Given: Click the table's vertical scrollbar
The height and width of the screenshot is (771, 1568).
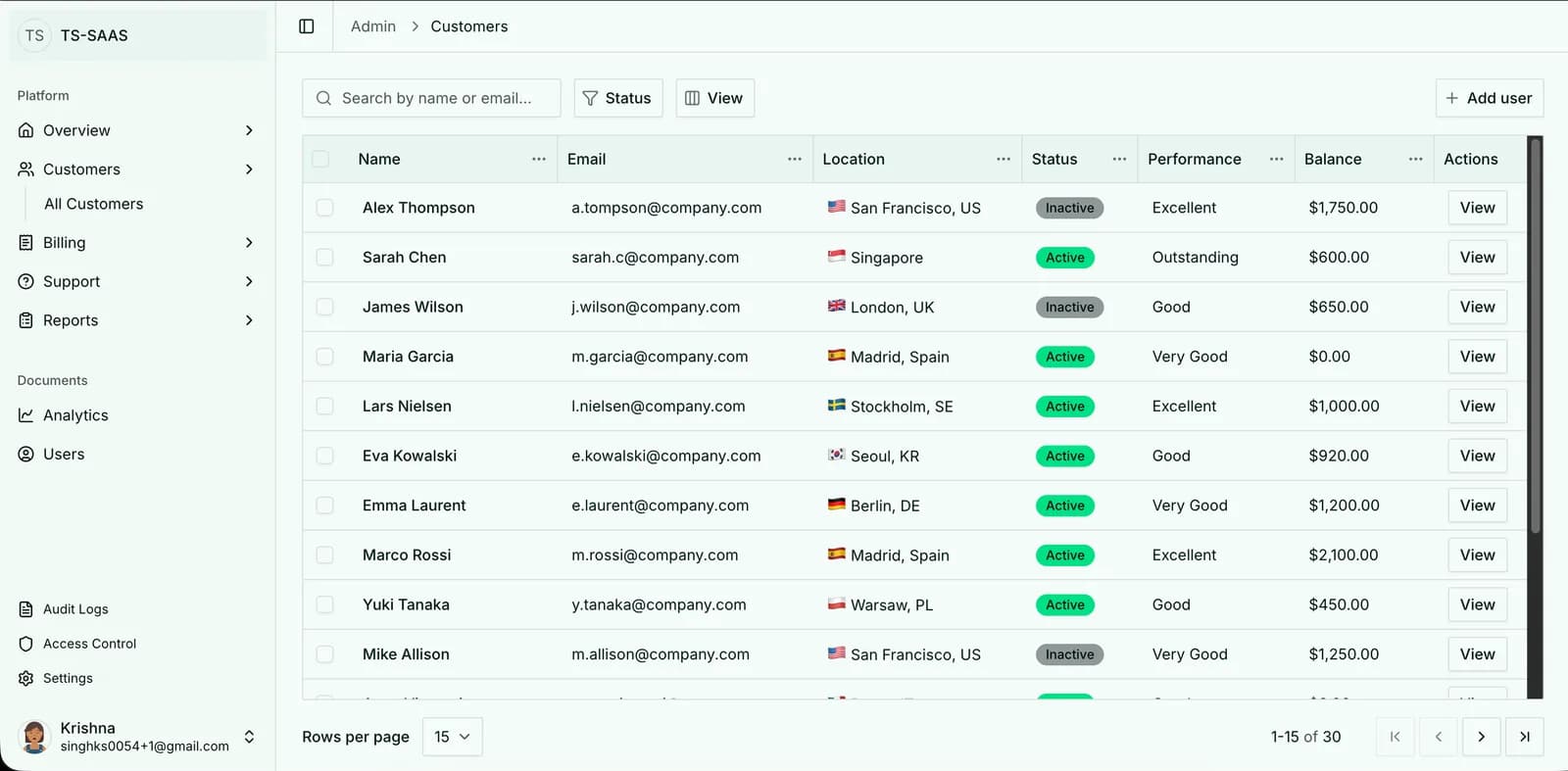Looking at the screenshot, I should tap(1536, 336).
